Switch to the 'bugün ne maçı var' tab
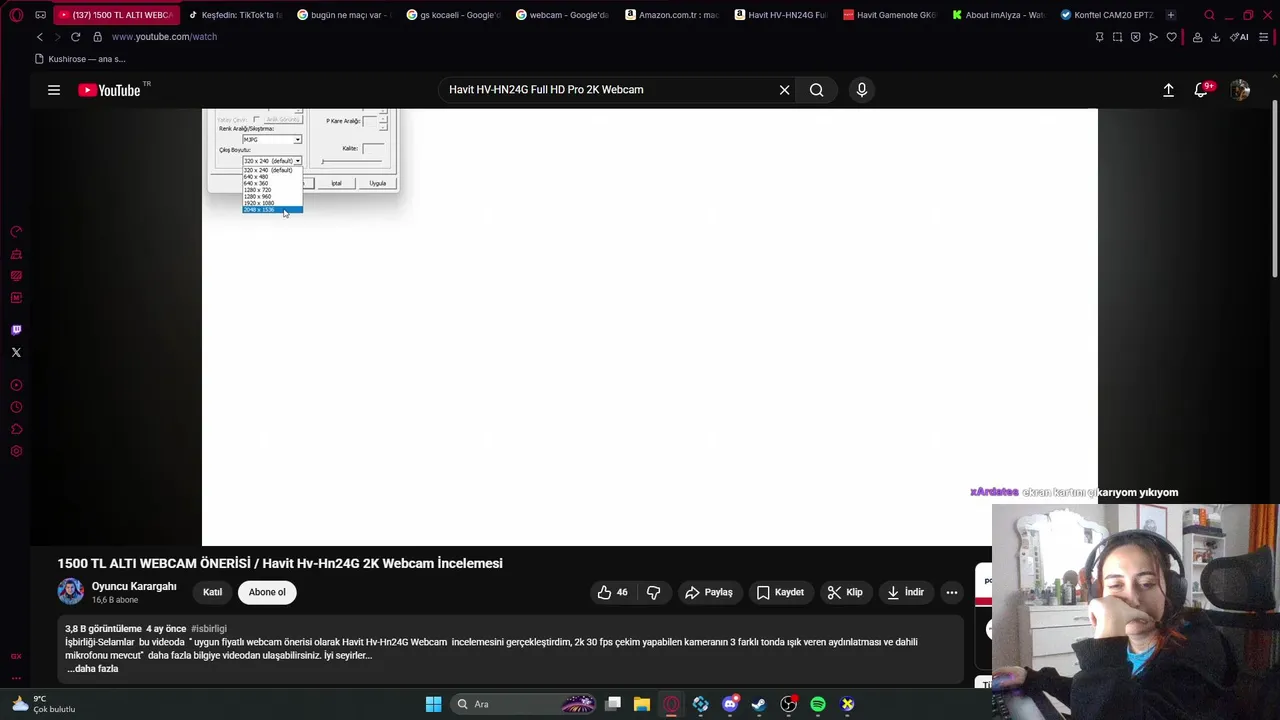 pyautogui.click(x=344, y=15)
